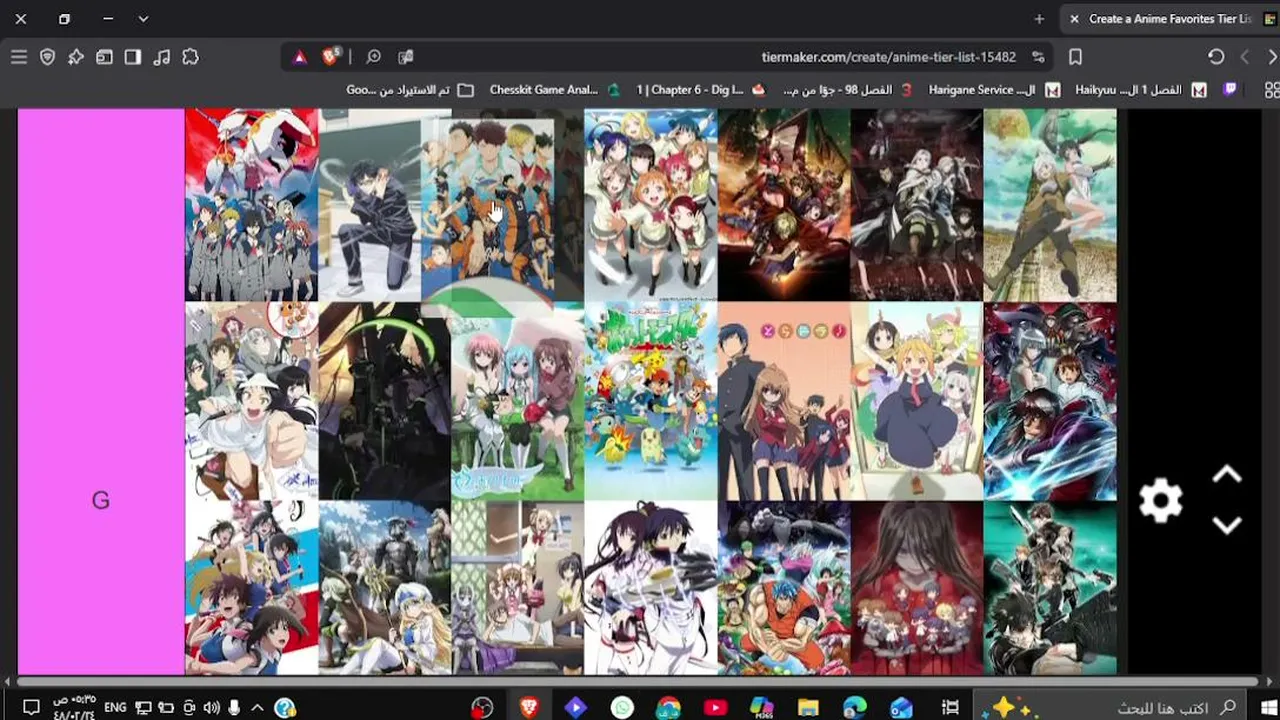Click the horizontal page scrollbar

click(637, 682)
